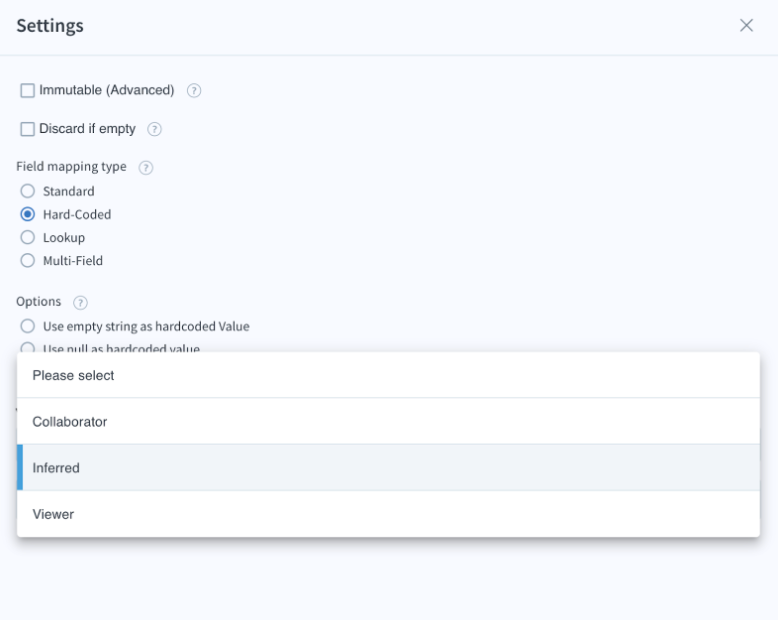This screenshot has height=620, width=778.
Task: Select the highlighted Inferred option
Action: pos(389,468)
